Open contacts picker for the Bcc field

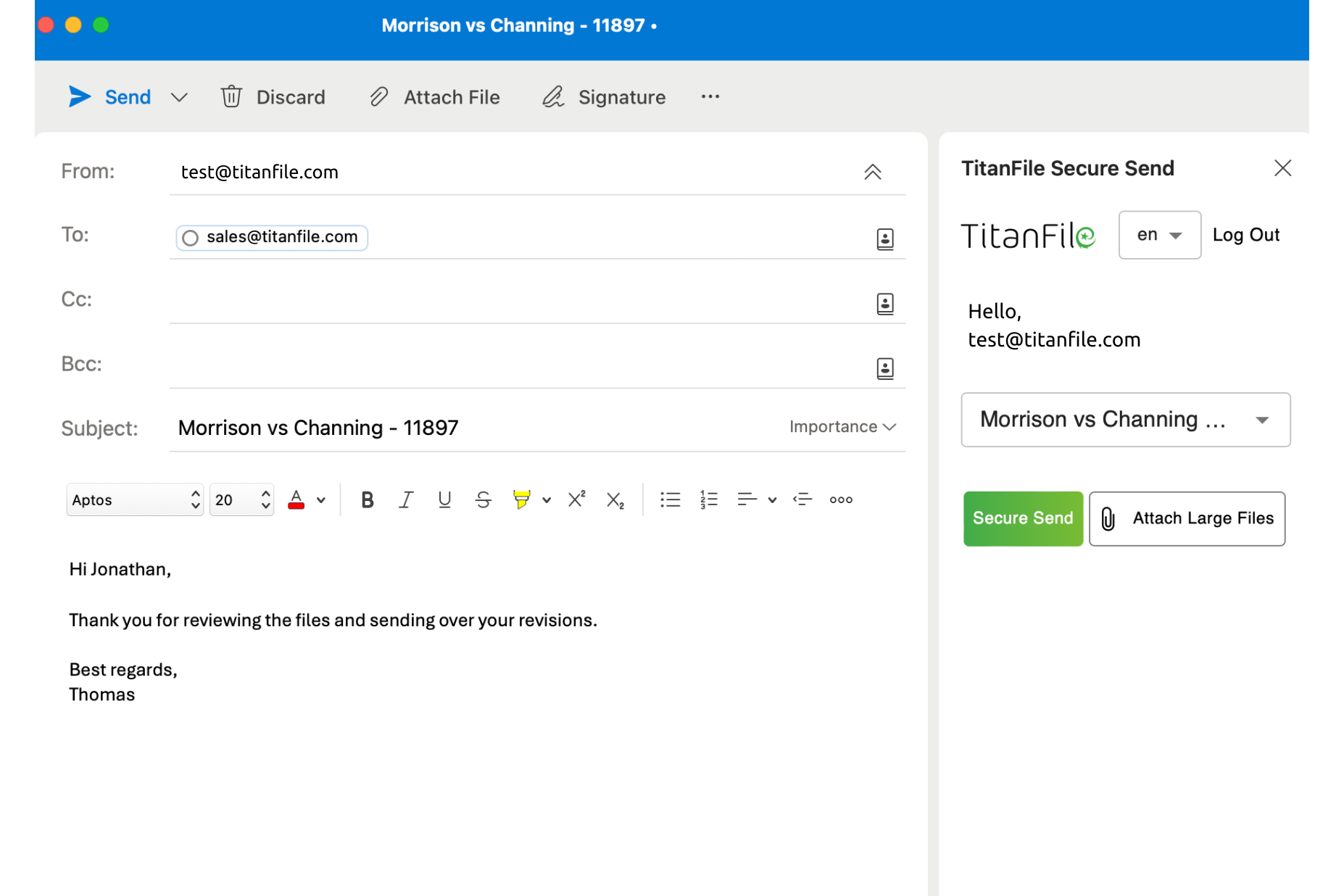(885, 368)
